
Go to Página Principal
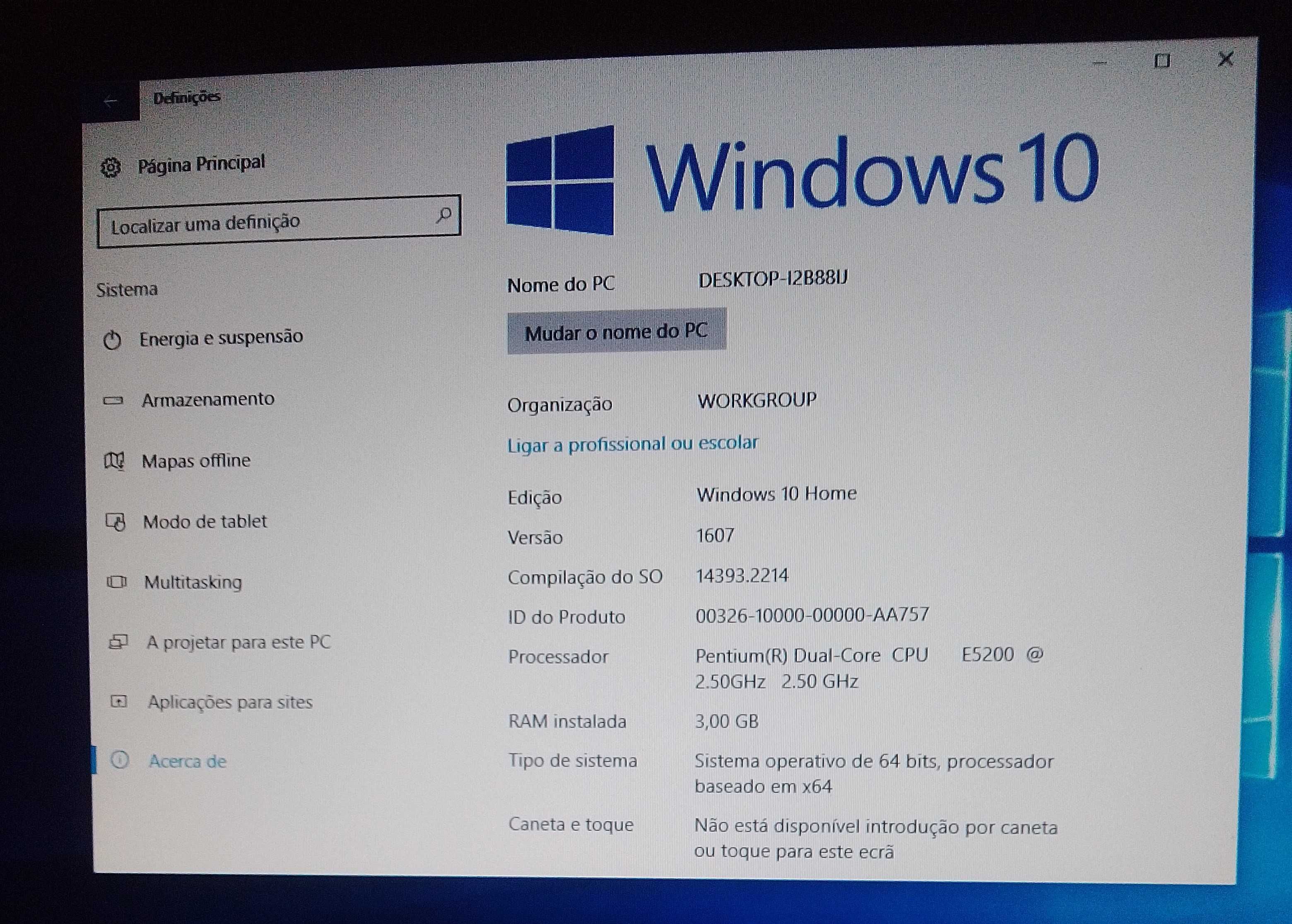pos(202,164)
